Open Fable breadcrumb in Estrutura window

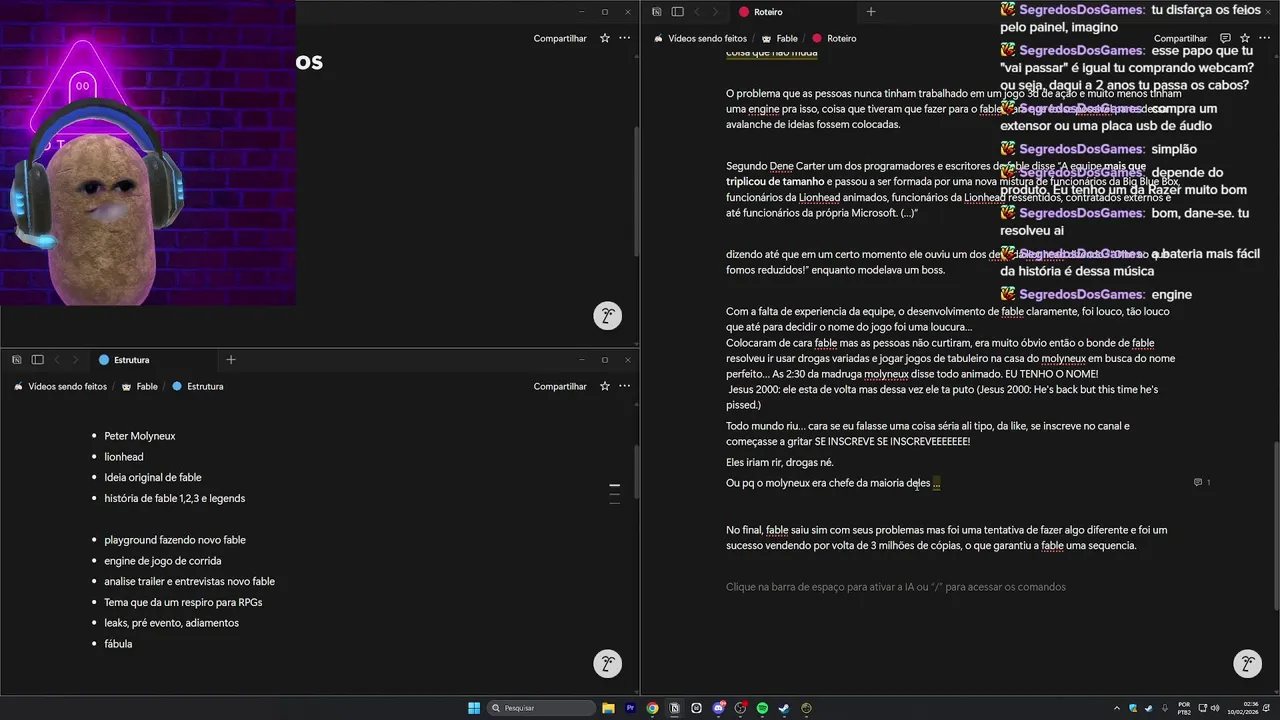(x=140, y=386)
